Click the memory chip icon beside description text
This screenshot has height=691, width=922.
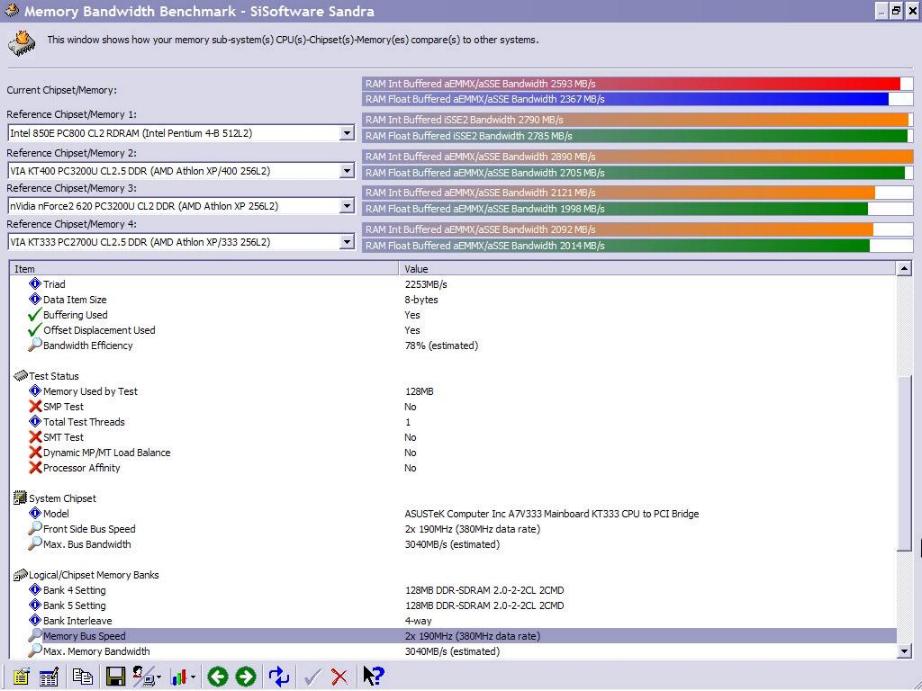(x=22, y=44)
